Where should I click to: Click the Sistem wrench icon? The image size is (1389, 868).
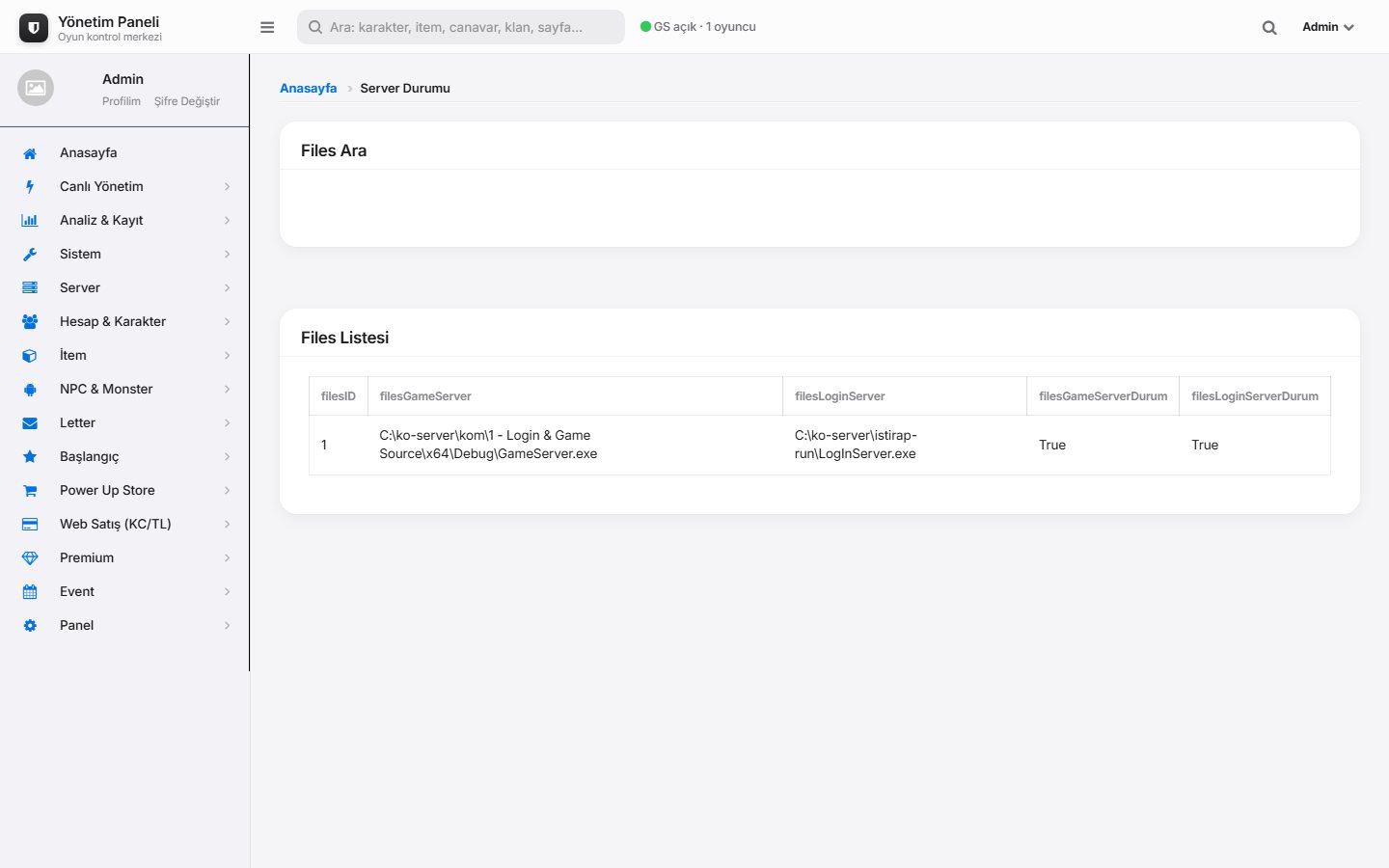(30, 255)
